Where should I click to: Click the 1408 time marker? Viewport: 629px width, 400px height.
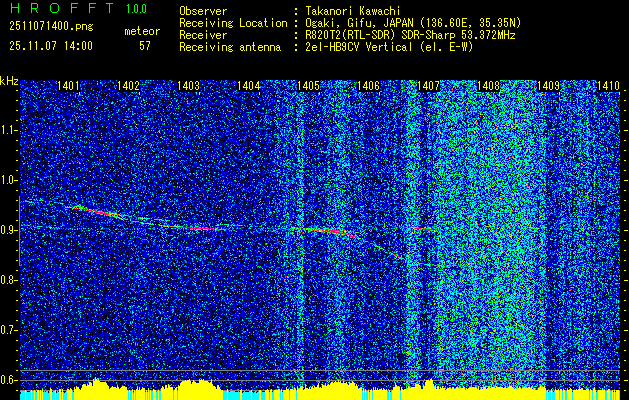click(488, 85)
